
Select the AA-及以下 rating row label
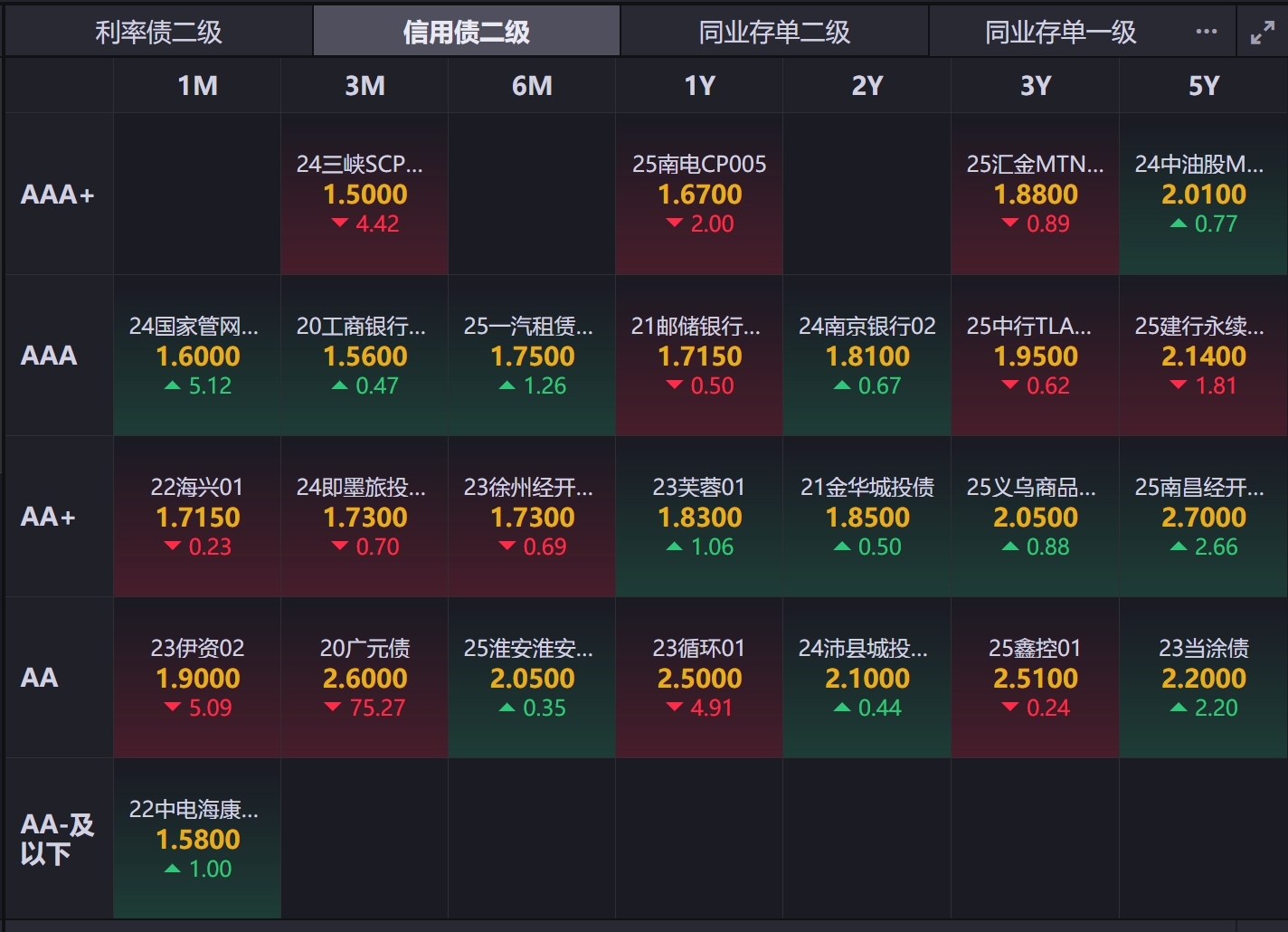coord(57,839)
